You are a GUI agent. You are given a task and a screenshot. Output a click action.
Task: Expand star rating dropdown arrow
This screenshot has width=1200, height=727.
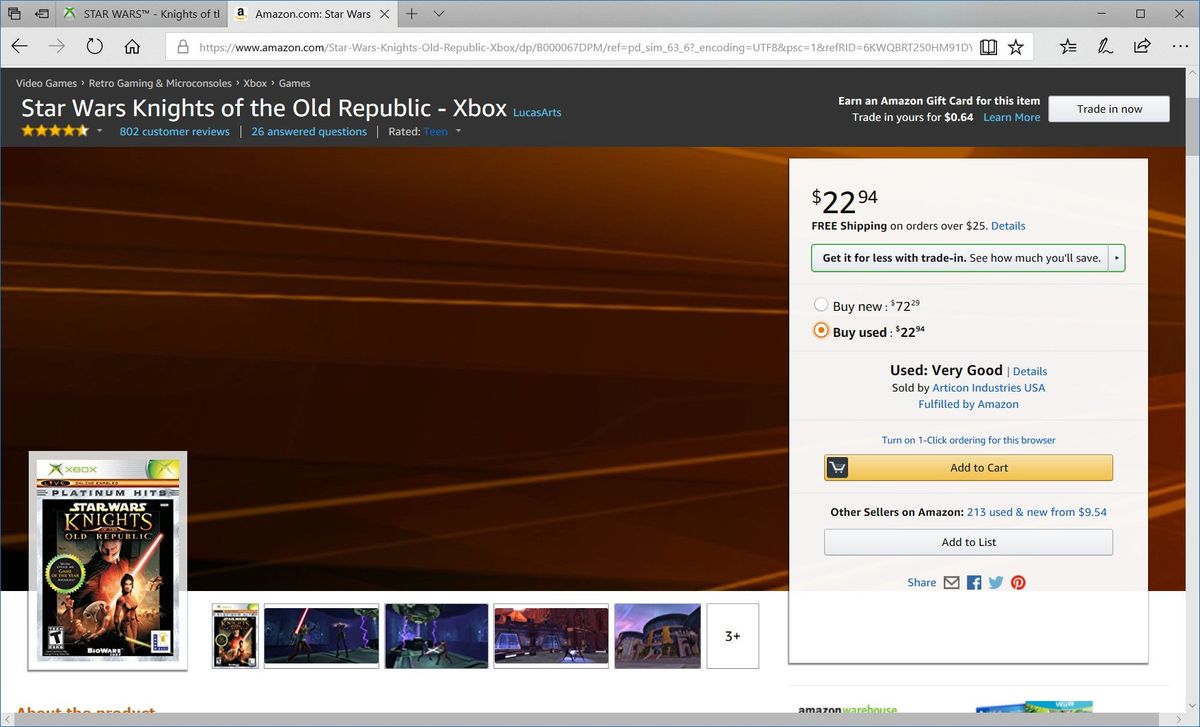[x=99, y=131]
